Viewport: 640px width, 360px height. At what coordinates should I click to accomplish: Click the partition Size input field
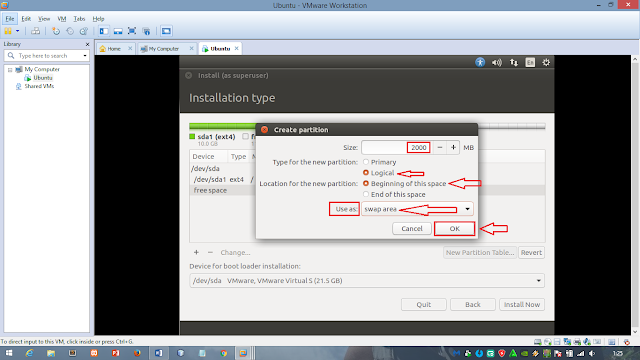click(396, 147)
